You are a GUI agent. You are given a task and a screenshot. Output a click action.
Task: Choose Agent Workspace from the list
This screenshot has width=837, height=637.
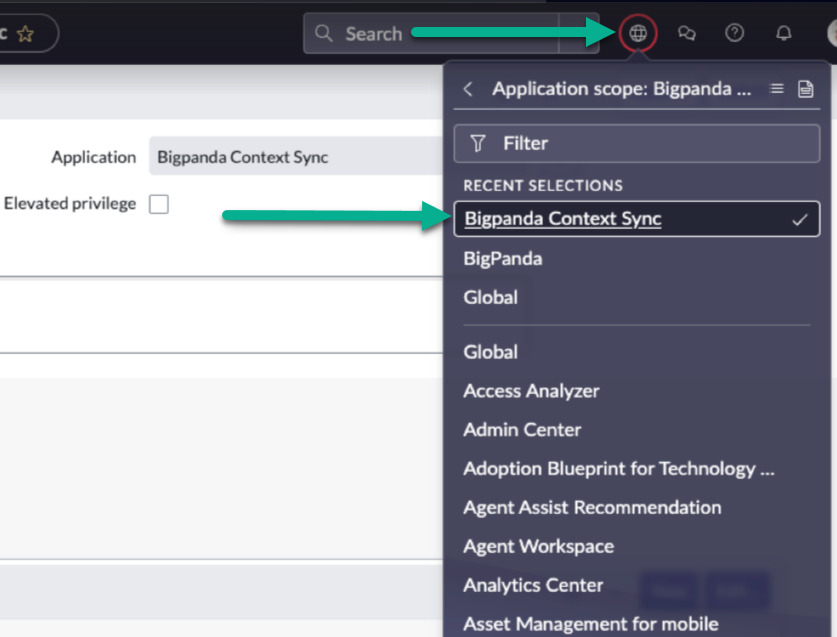[538, 546]
